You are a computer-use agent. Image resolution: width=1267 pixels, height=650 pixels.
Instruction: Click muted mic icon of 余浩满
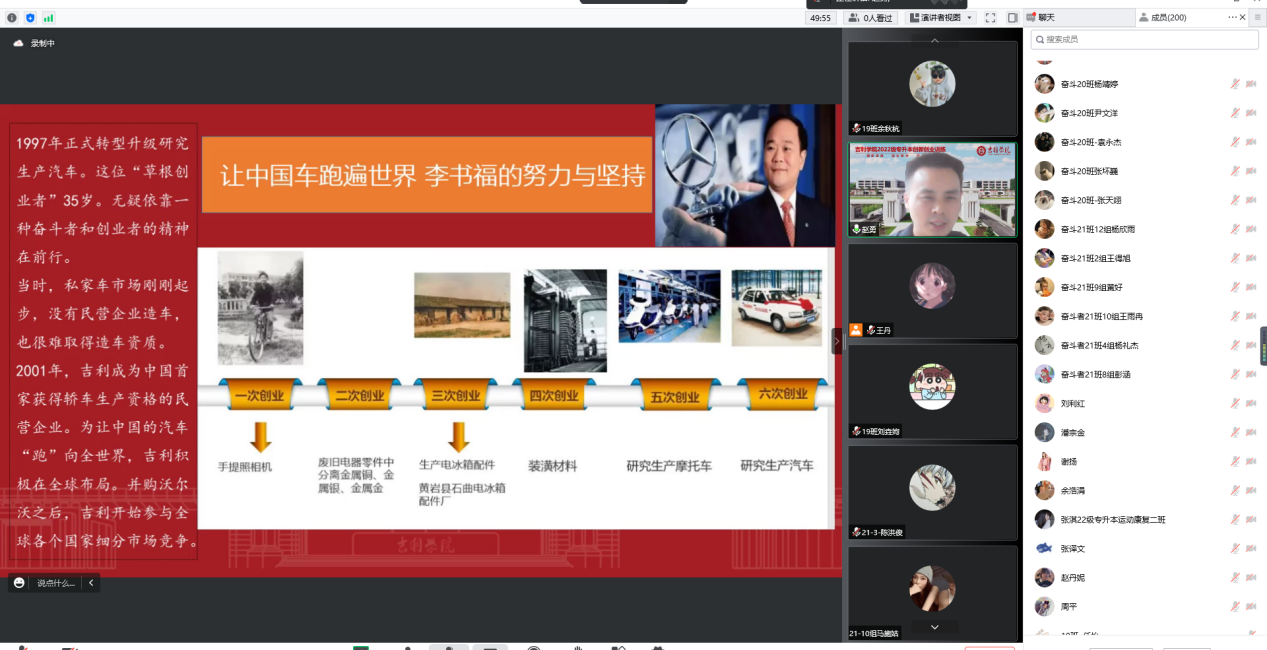click(1235, 491)
